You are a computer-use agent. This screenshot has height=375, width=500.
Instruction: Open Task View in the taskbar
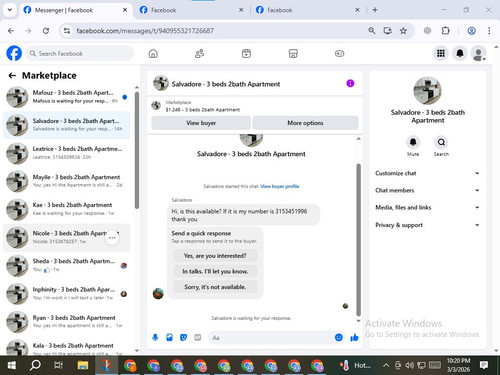[58, 365]
